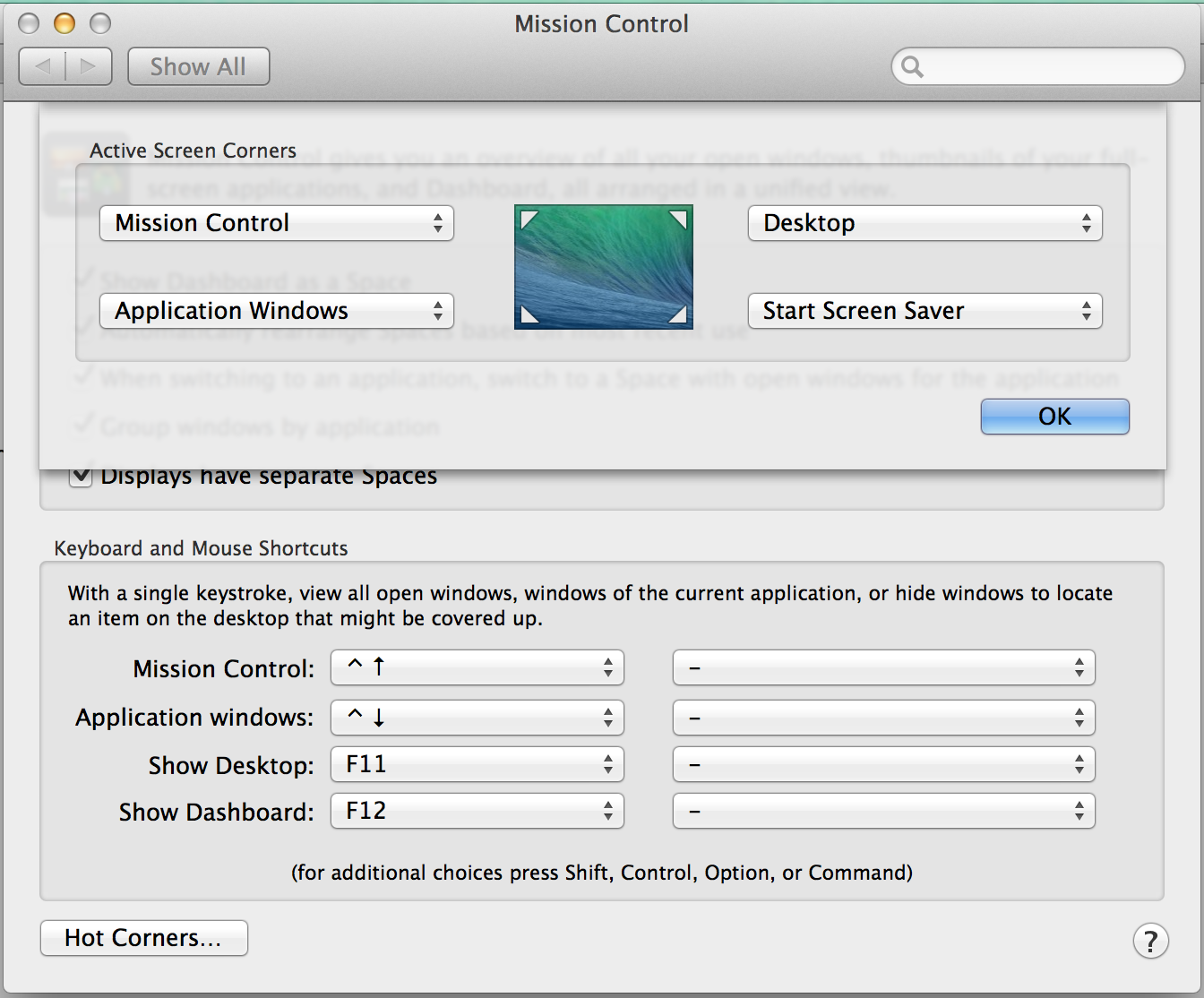Screen dimensions: 1204x998
Task: Click the desktop wallpaper preview thumbnail
Action: 603,267
